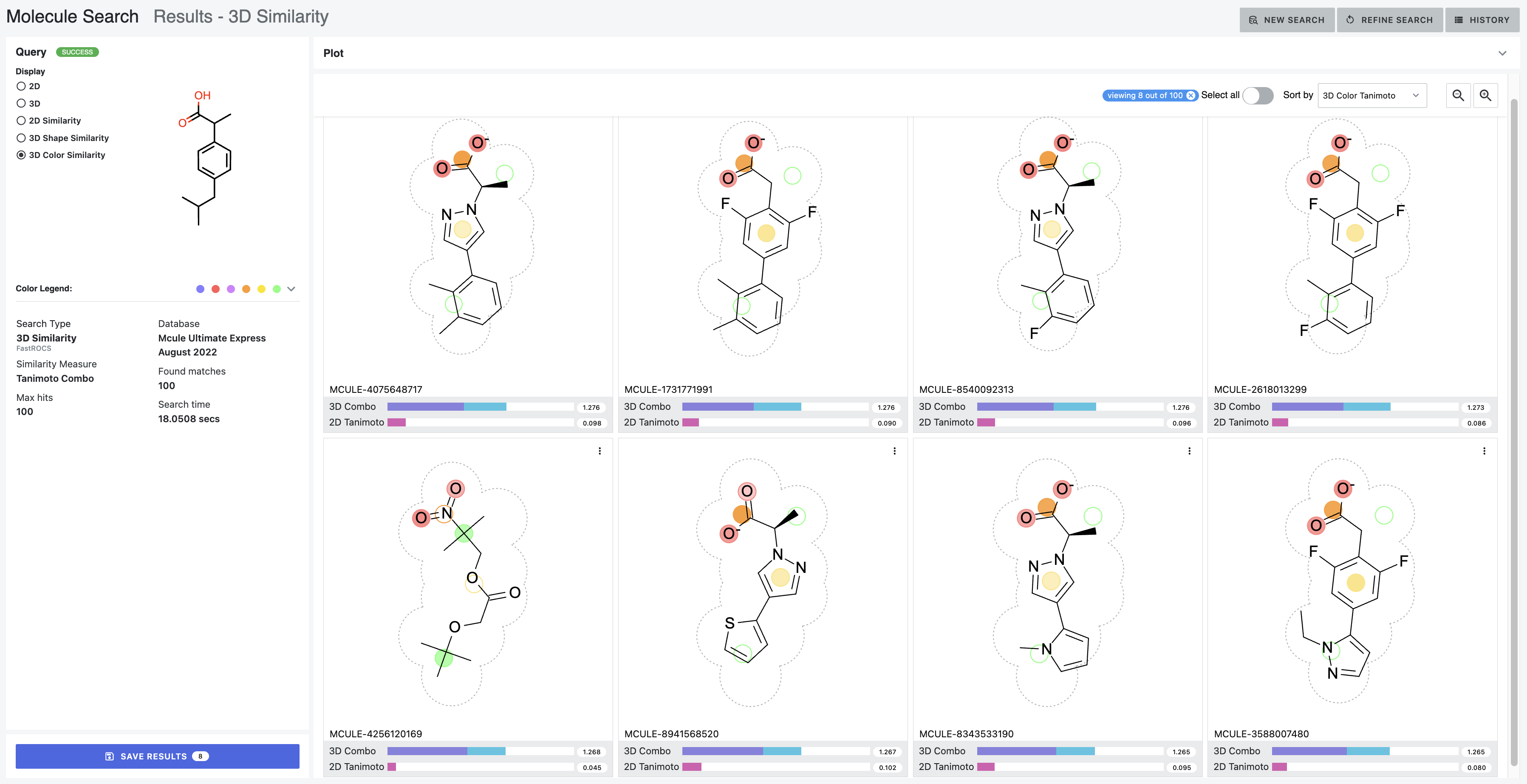1527x784 pixels.
Task: Open the options menu on MCULE-3588007480
Action: 1485,450
